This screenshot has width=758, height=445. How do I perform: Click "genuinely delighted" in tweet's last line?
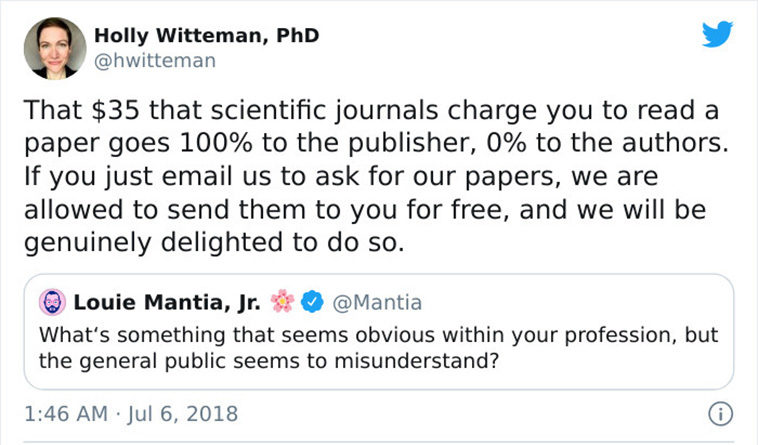pos(153,243)
